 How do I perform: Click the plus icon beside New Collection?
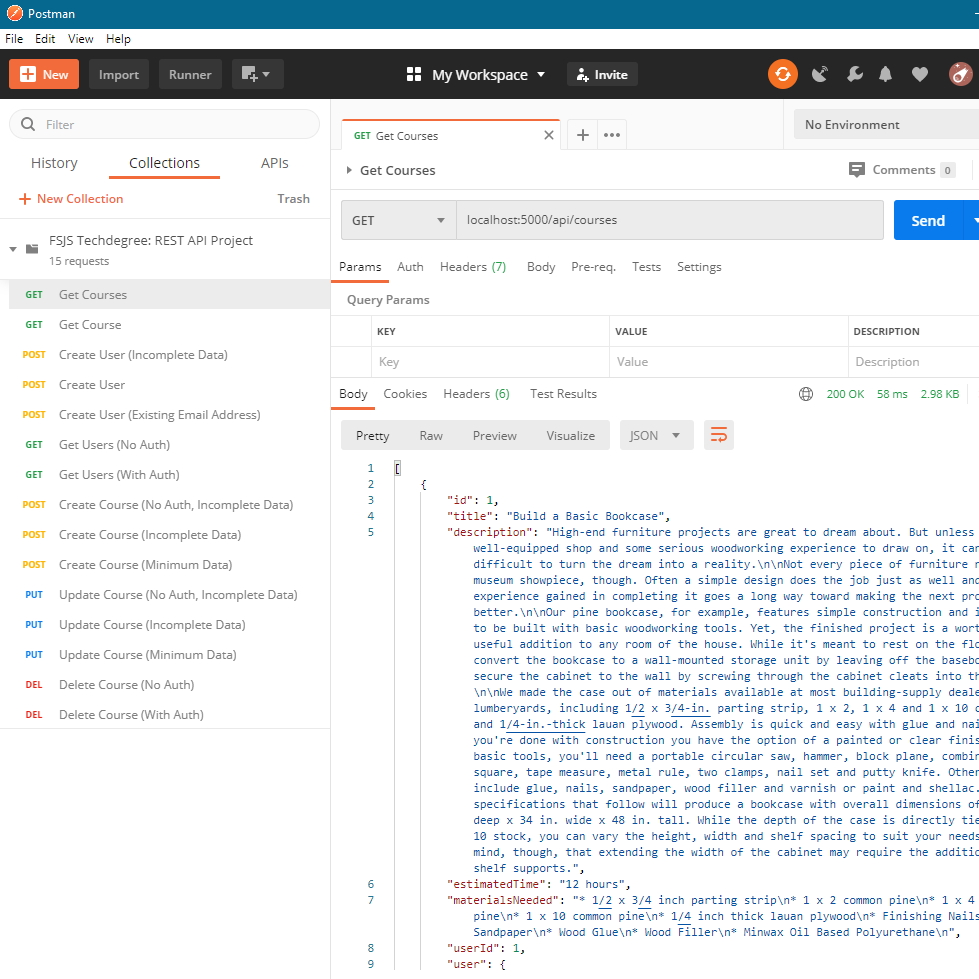[x=24, y=199]
